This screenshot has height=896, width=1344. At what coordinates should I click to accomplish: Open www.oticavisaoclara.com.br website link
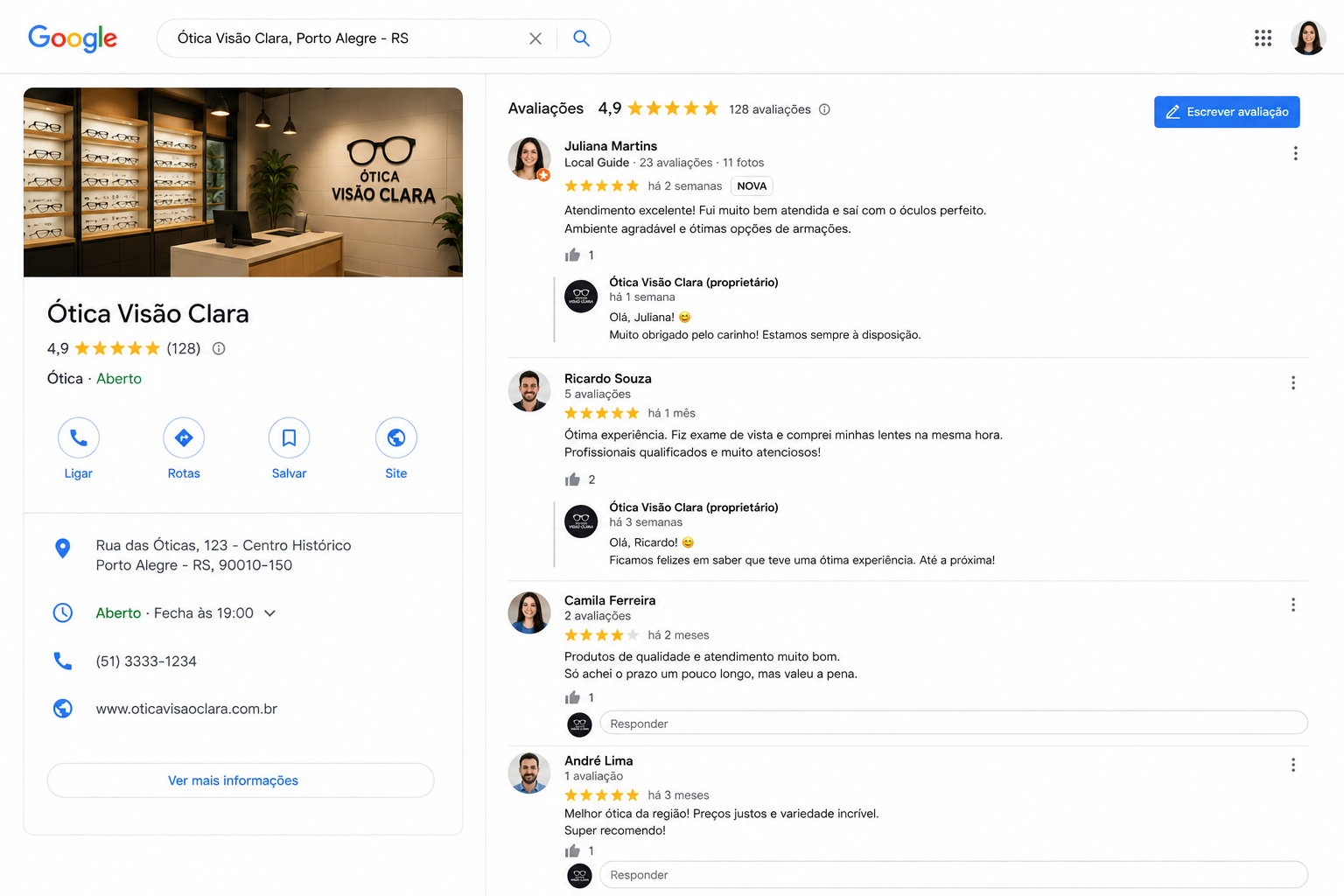tap(186, 709)
